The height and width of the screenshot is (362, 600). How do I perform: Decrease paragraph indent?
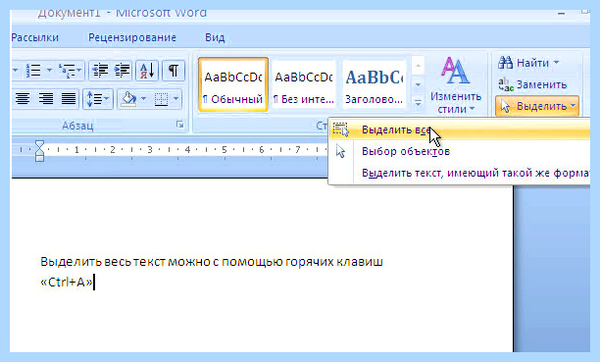tap(100, 70)
